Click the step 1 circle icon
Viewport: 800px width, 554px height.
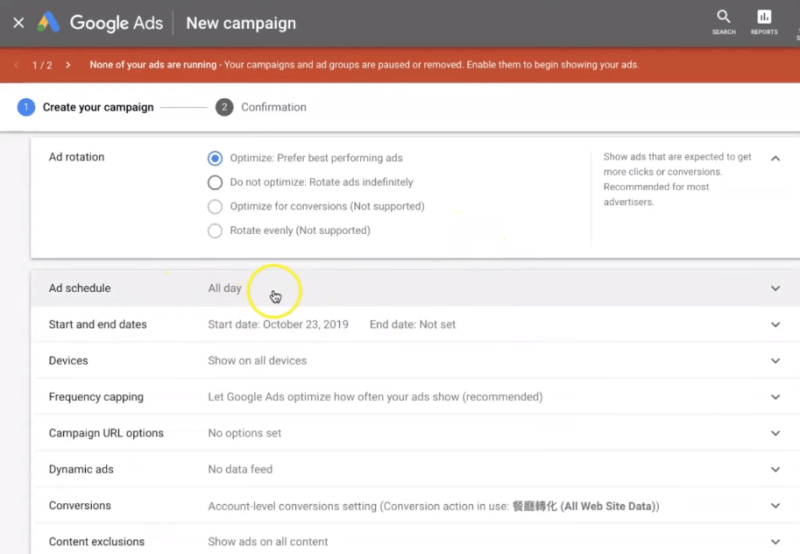click(26, 107)
